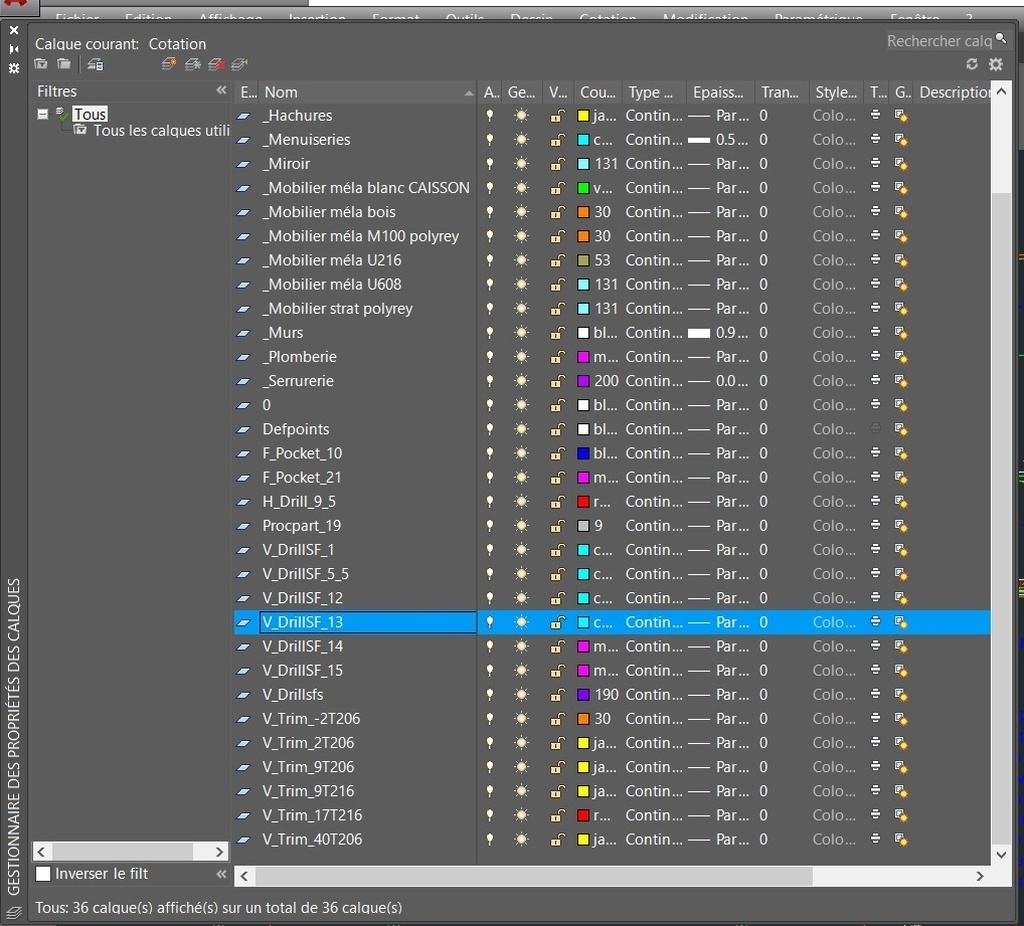1024x926 pixels.
Task: Select Tous les calques utilisés filter
Action: coord(160,131)
